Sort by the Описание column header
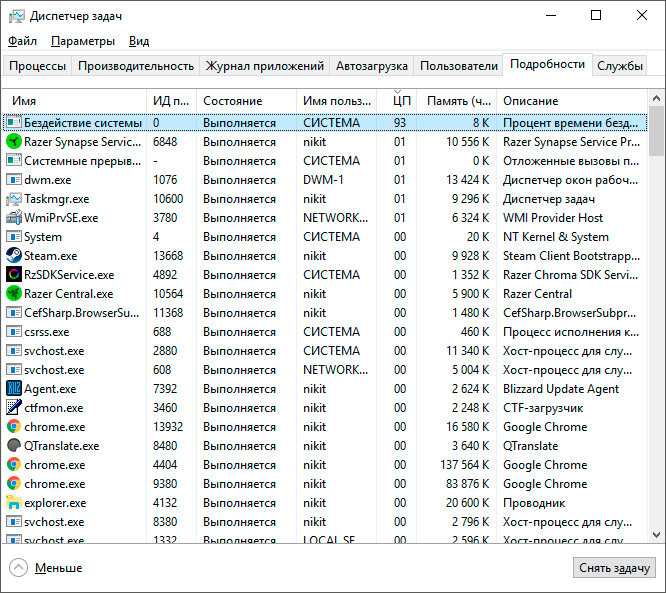Viewport: 666px width, 593px height. tap(572, 101)
